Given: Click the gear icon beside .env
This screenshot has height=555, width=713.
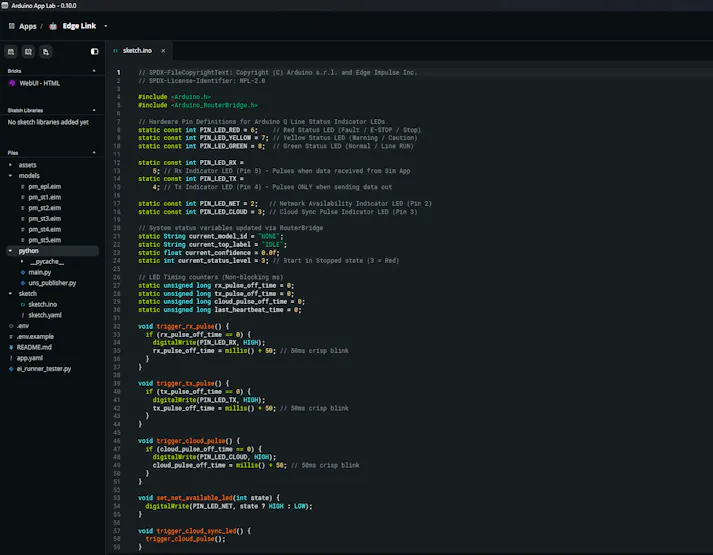Looking at the screenshot, I should point(11,326).
